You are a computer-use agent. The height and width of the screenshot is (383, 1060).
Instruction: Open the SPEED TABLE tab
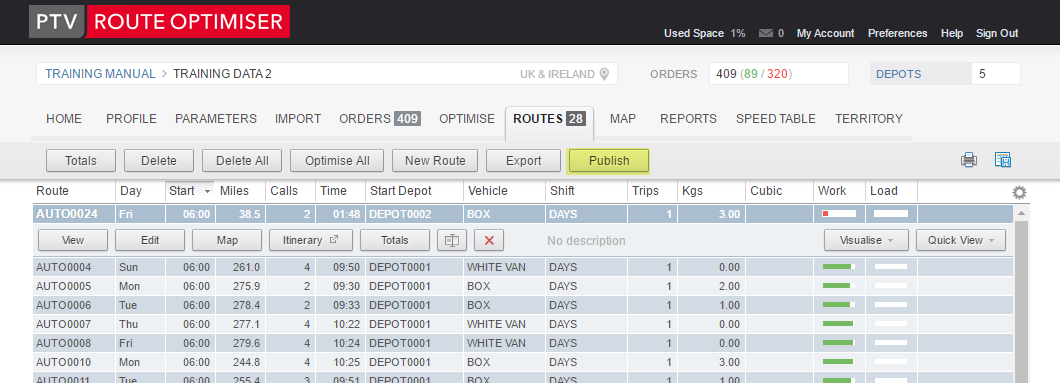coord(775,119)
